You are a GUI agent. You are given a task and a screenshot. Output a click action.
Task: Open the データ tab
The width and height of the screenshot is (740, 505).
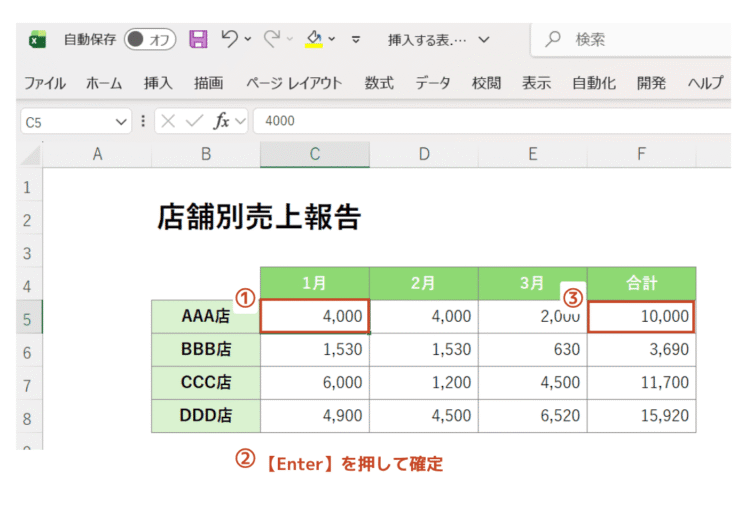click(432, 83)
